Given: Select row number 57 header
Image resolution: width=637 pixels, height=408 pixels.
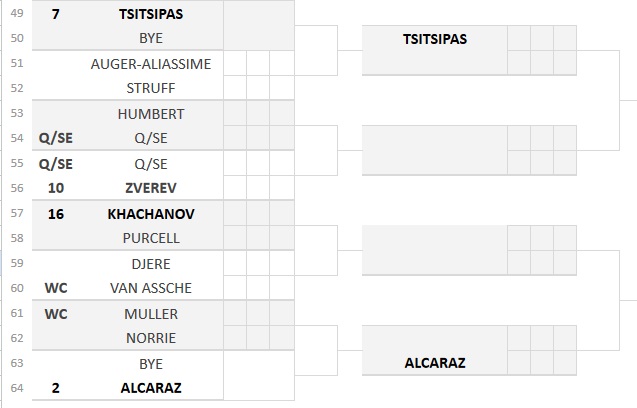Looking at the screenshot, I should pyautogui.click(x=17, y=213).
